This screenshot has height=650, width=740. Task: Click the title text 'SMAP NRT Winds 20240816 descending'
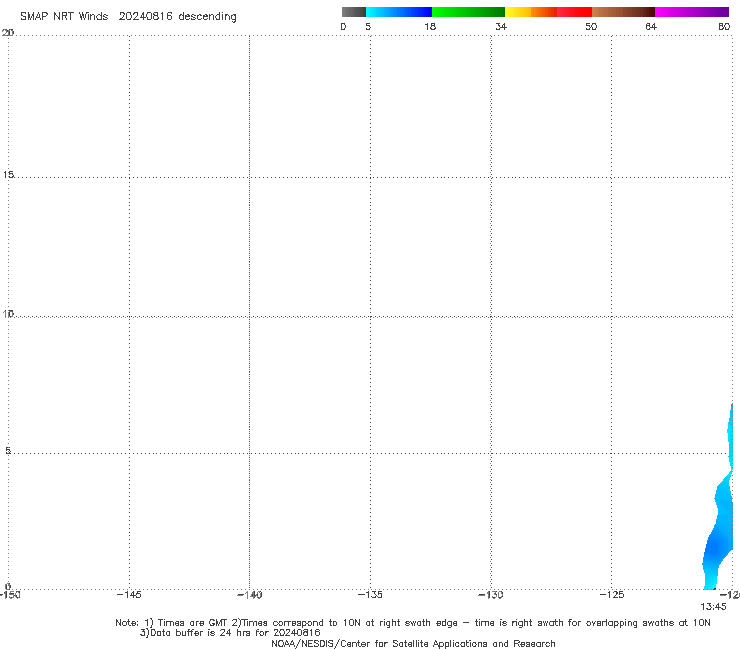click(x=128, y=17)
